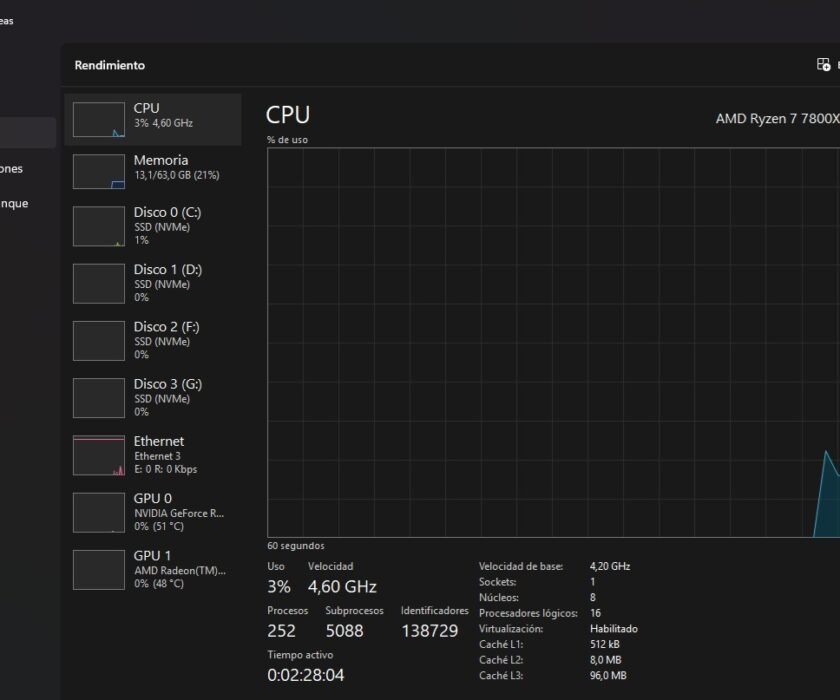The width and height of the screenshot is (840, 700).
Task: Click the Velocidad de base 4,20 GHz value
Action: 610,566
